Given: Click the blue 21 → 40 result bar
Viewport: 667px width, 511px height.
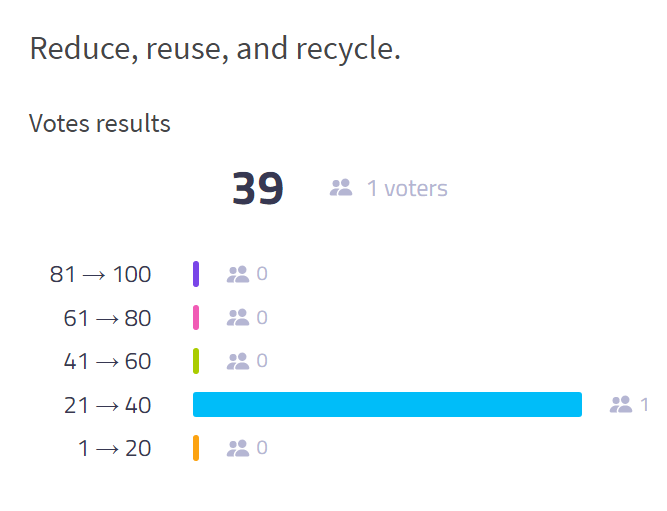Looking at the screenshot, I should (387, 404).
